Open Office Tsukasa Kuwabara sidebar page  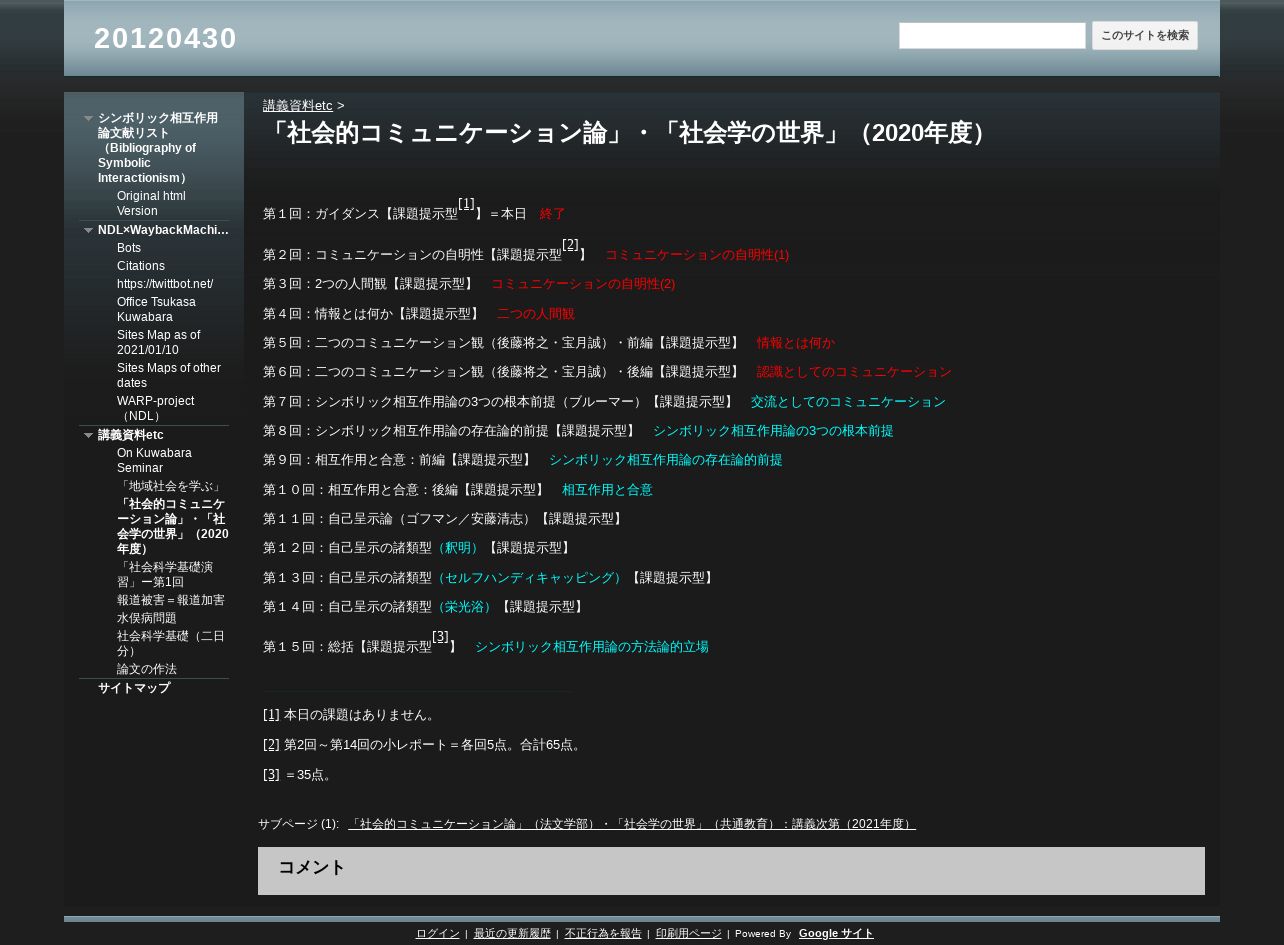pos(156,310)
